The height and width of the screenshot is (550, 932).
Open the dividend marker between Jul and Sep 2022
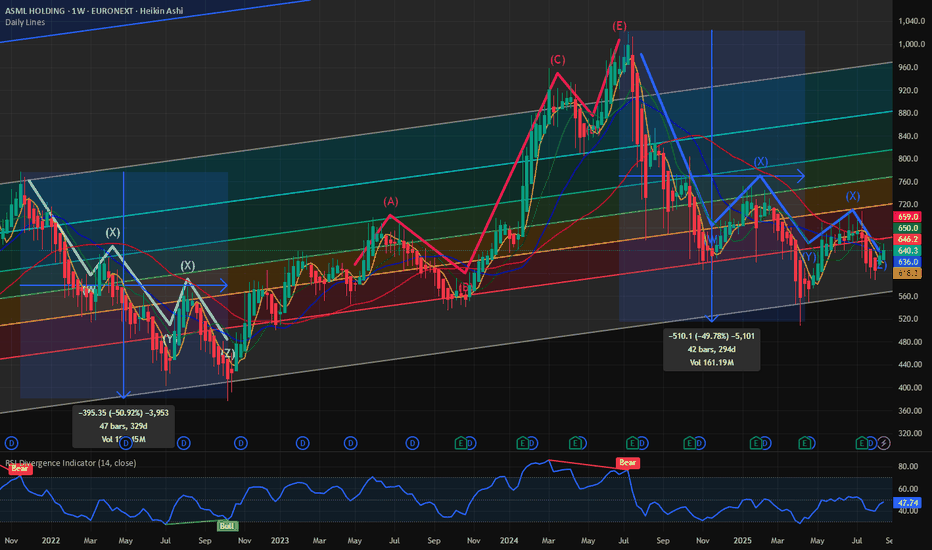pos(184,443)
